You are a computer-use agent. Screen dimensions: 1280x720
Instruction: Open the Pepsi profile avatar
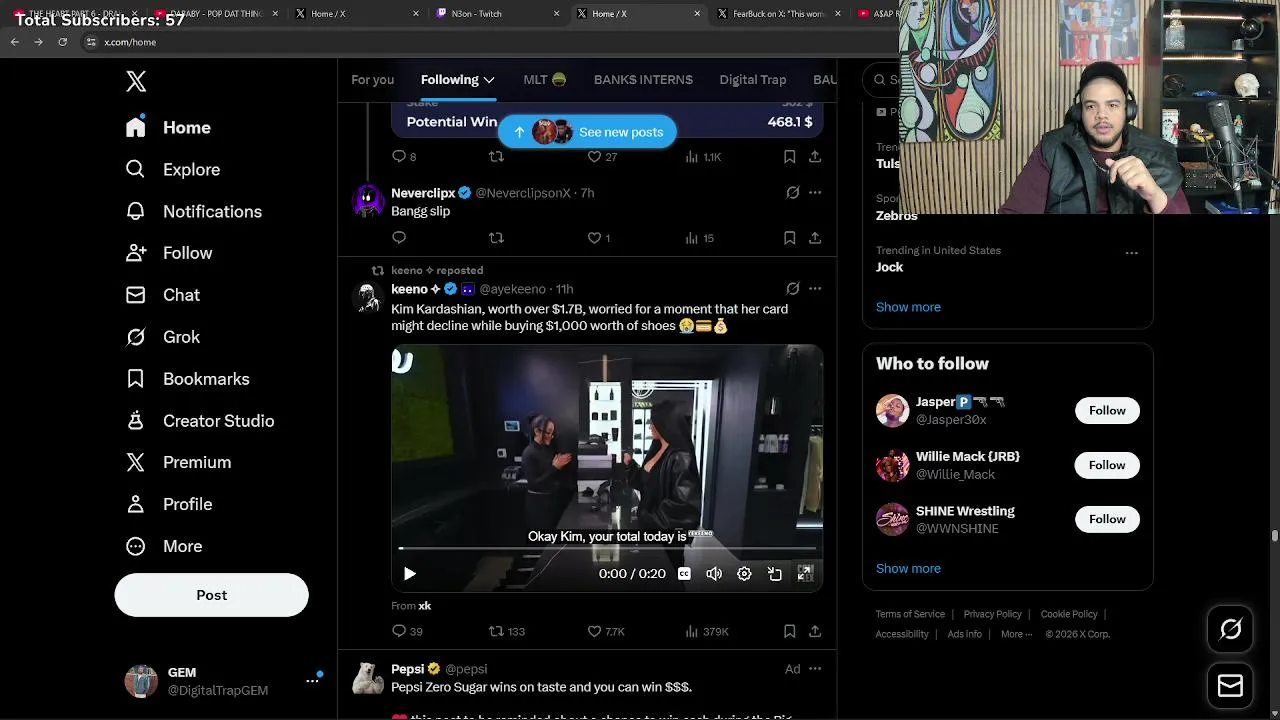click(x=368, y=677)
